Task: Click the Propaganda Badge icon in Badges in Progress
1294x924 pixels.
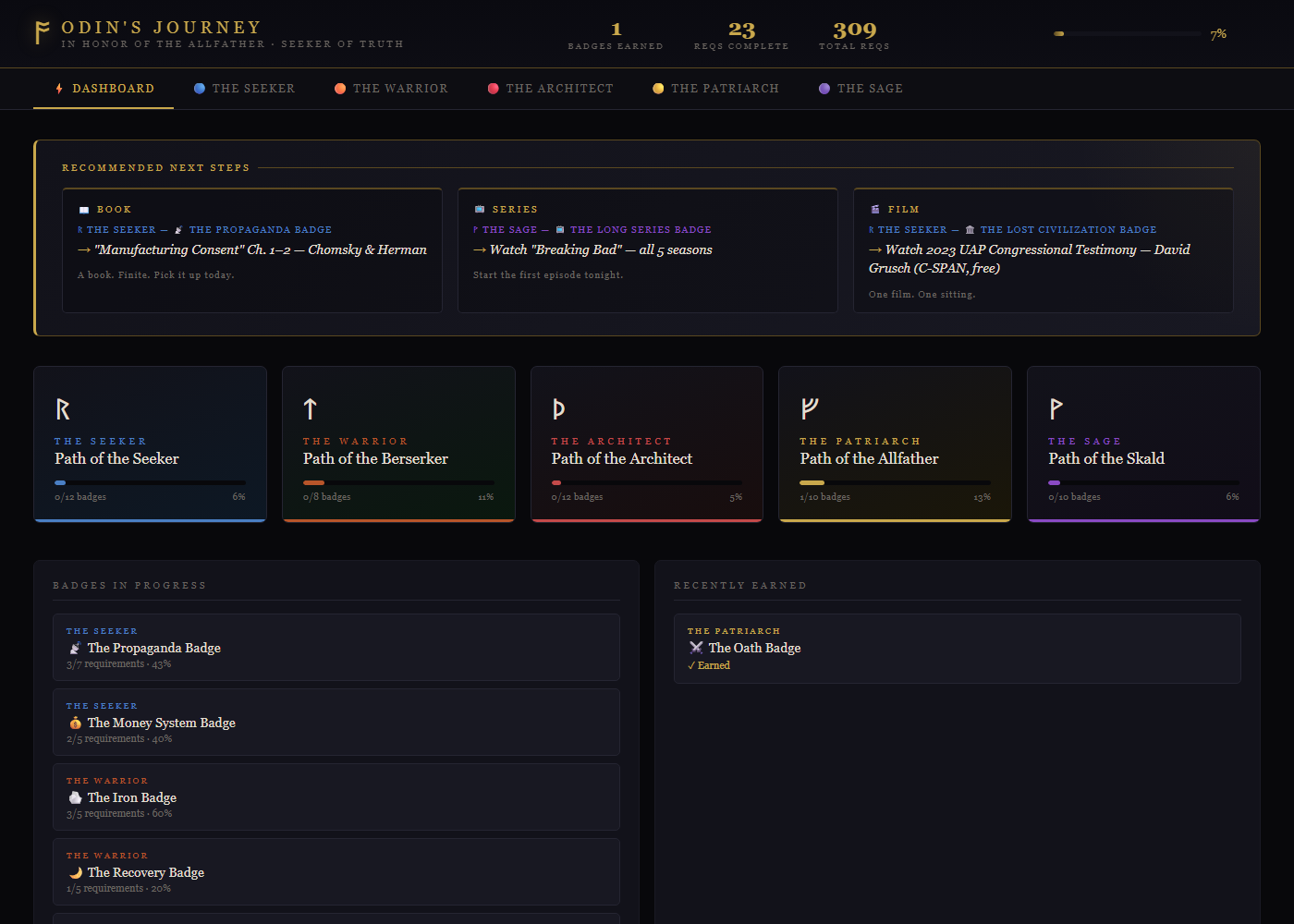Action: click(x=75, y=649)
